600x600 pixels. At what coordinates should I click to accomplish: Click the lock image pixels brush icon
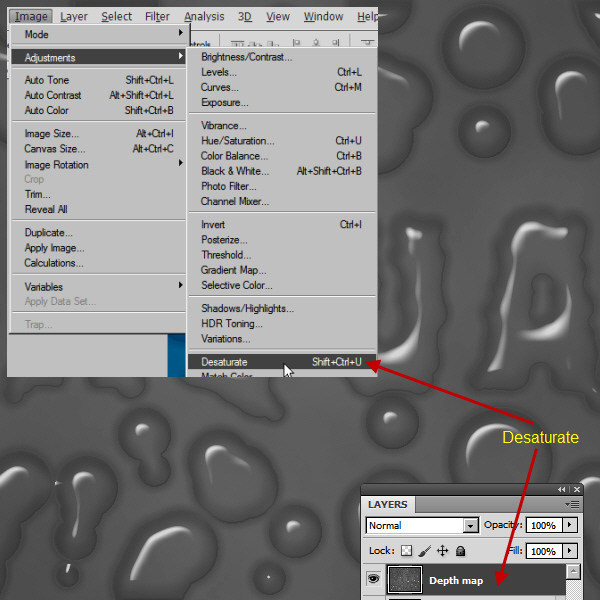pyautogui.click(x=425, y=551)
